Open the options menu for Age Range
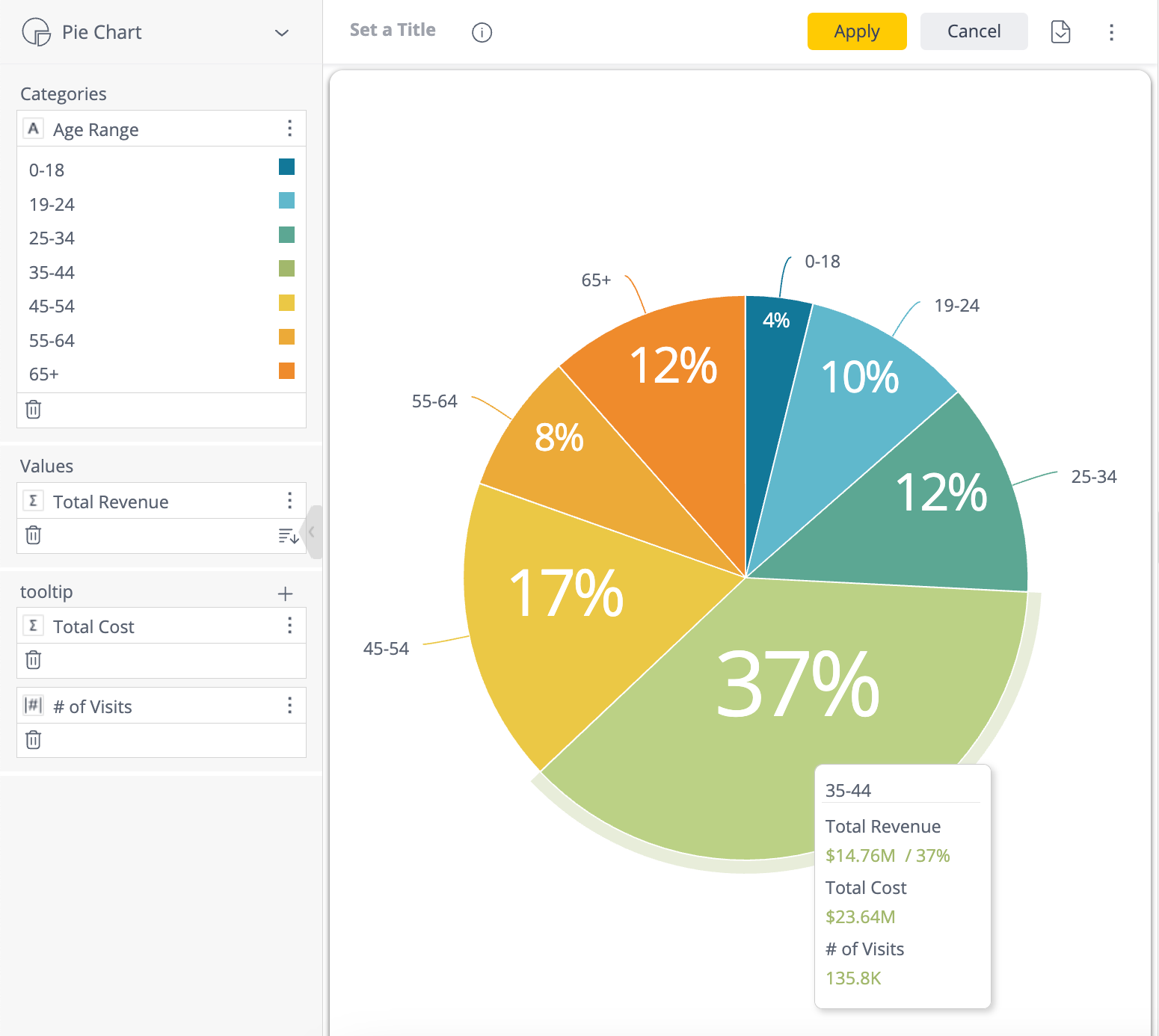1159x1036 pixels. [x=289, y=128]
